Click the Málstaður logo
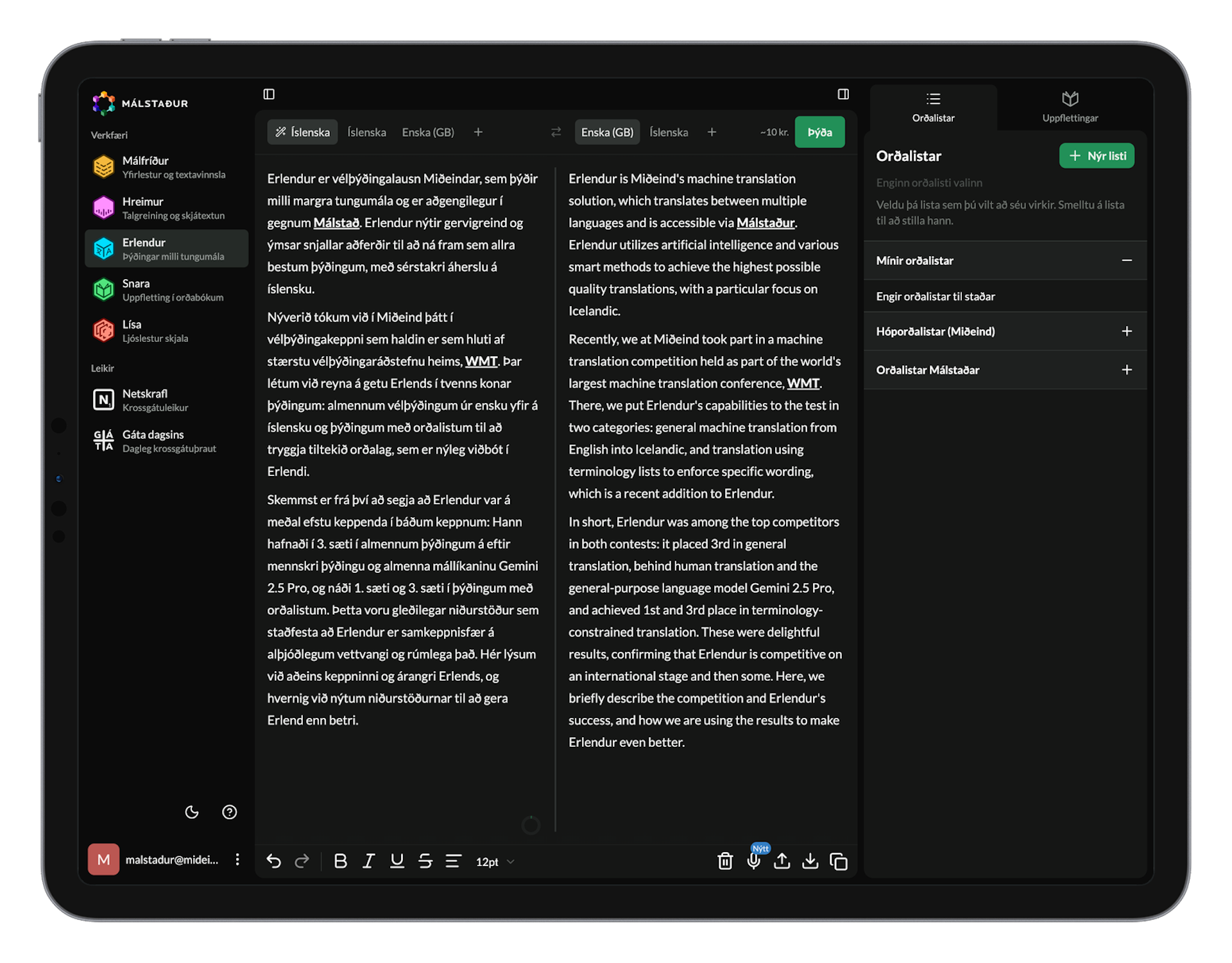 point(140,103)
